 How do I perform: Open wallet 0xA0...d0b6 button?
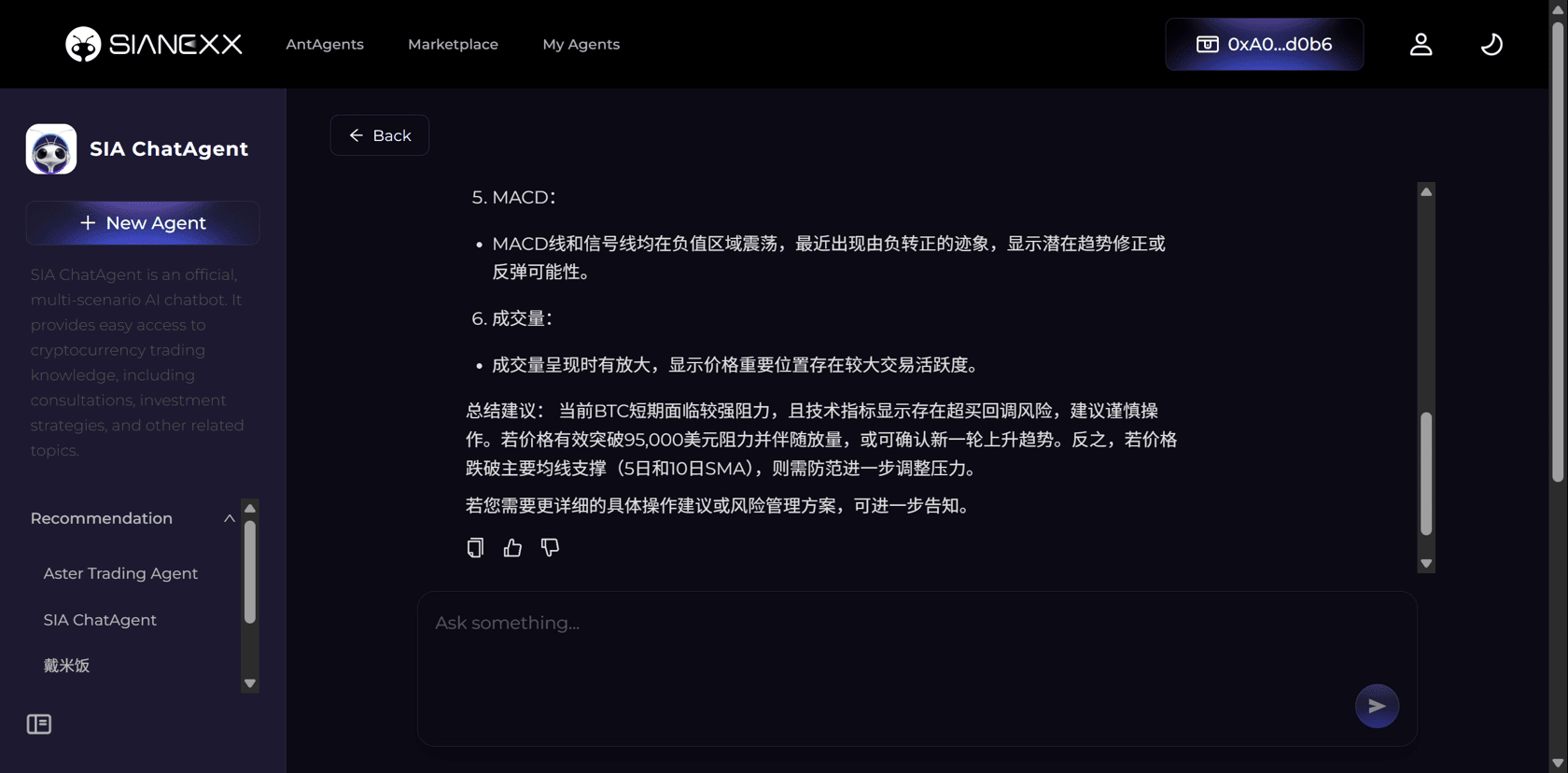1264,44
